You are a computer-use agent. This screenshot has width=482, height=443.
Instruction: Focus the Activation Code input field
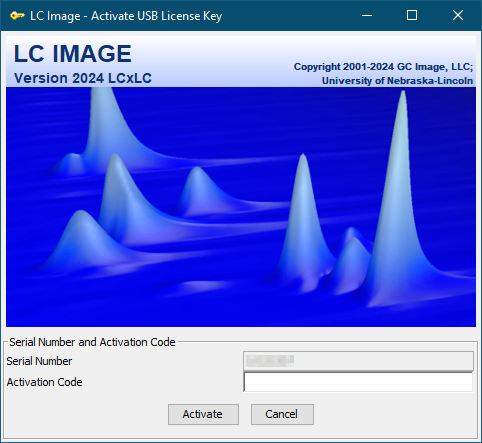(x=358, y=382)
